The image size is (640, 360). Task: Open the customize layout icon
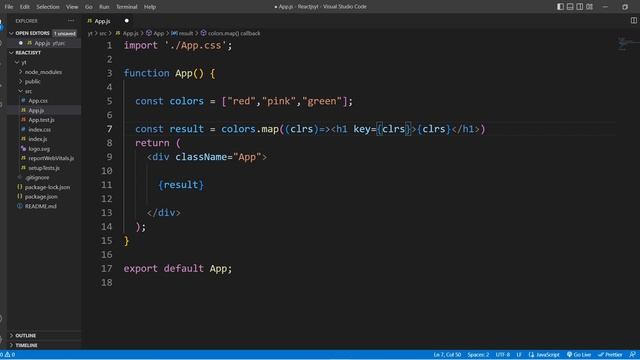tap(589, 7)
